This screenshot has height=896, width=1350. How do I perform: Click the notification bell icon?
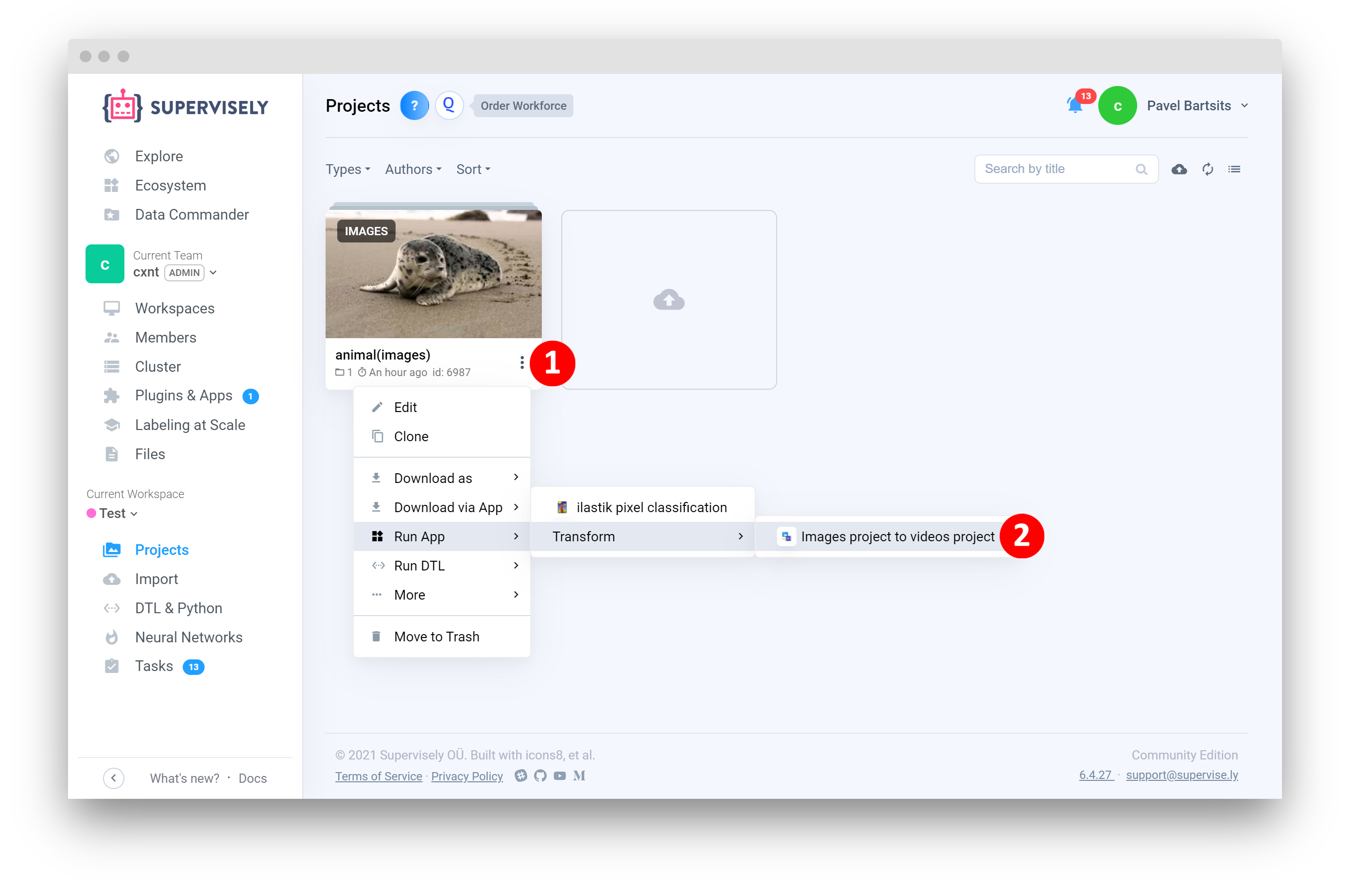click(x=1074, y=105)
